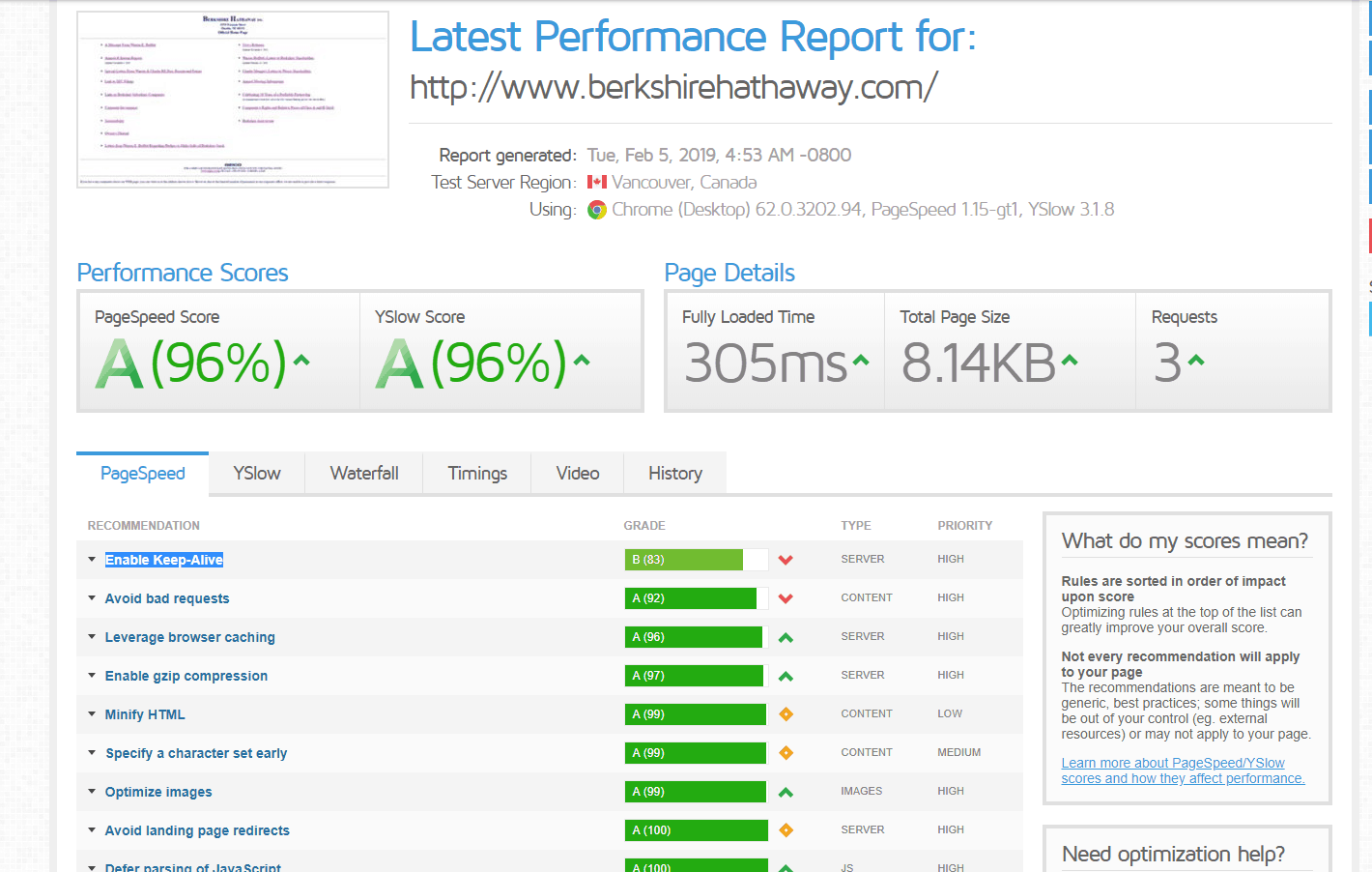The image size is (1372, 872).
Task: Click the Requests up arrow
Action: [x=1196, y=361]
